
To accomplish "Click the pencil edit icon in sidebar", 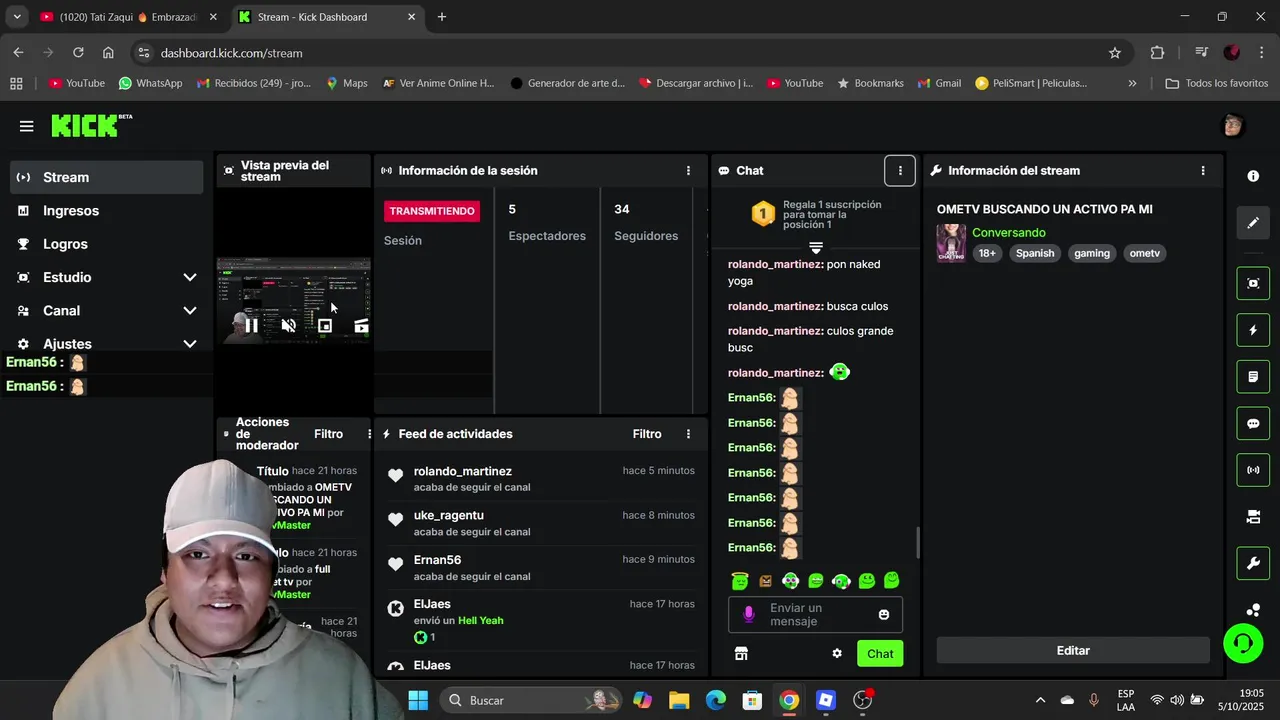I will pos(1253,223).
